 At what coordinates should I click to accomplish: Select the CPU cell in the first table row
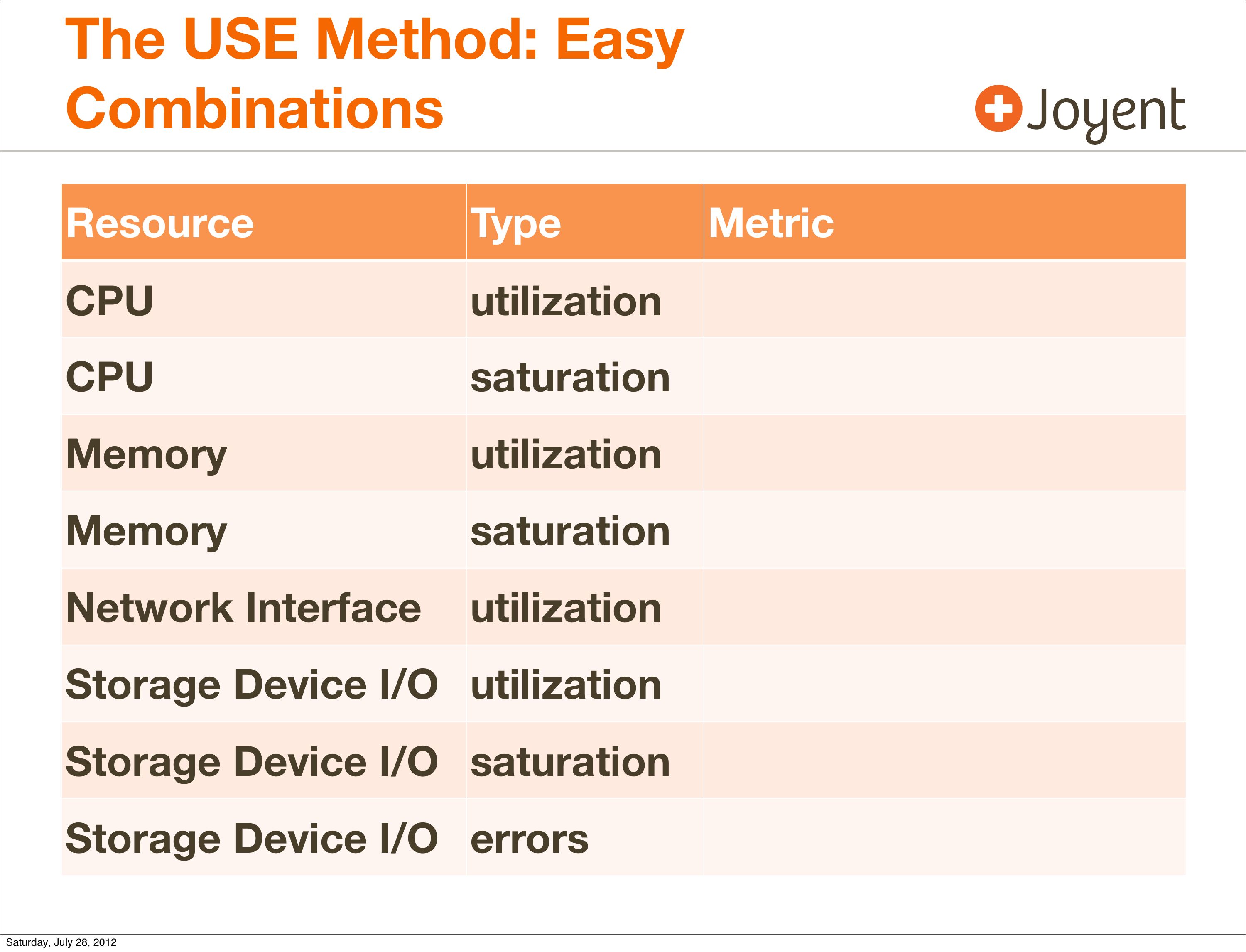click(x=110, y=300)
